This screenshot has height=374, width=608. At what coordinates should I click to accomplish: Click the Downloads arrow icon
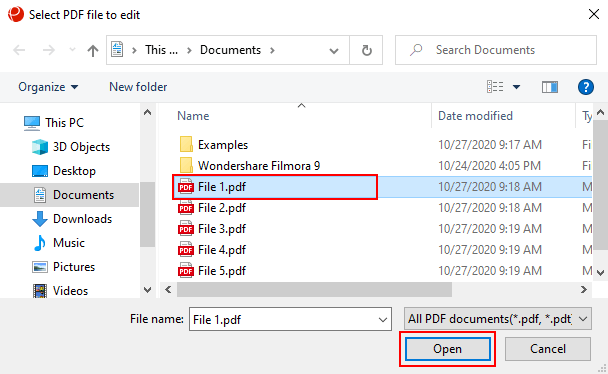(40, 219)
